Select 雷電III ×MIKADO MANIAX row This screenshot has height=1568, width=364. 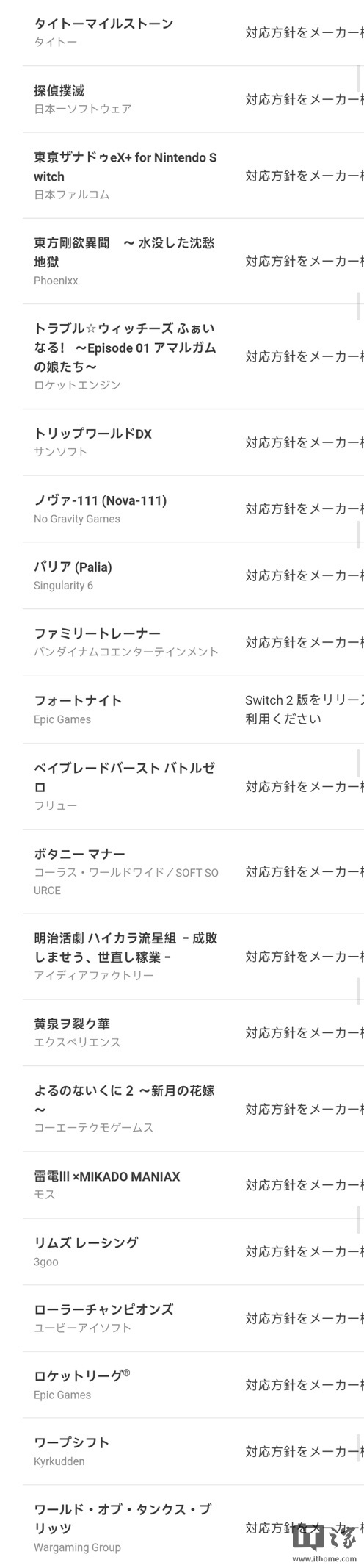(x=193, y=1184)
